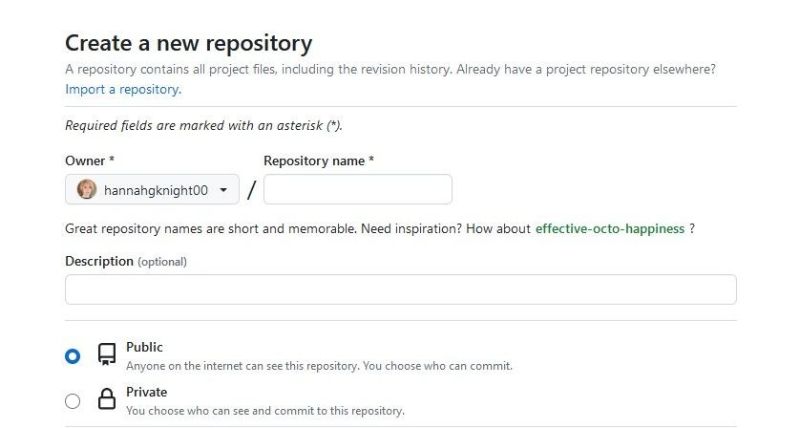
Task: Click the bold Public option label
Action: (x=144, y=347)
